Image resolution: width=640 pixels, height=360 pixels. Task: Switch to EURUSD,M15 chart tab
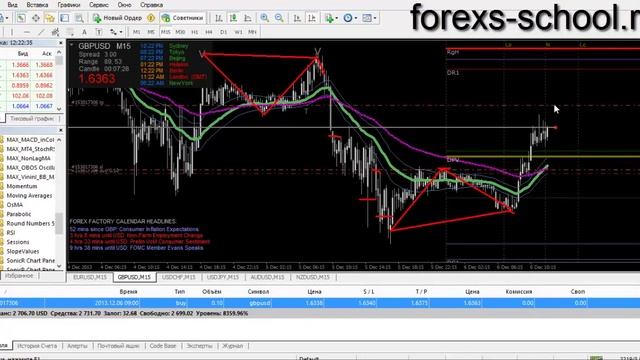(x=90, y=277)
